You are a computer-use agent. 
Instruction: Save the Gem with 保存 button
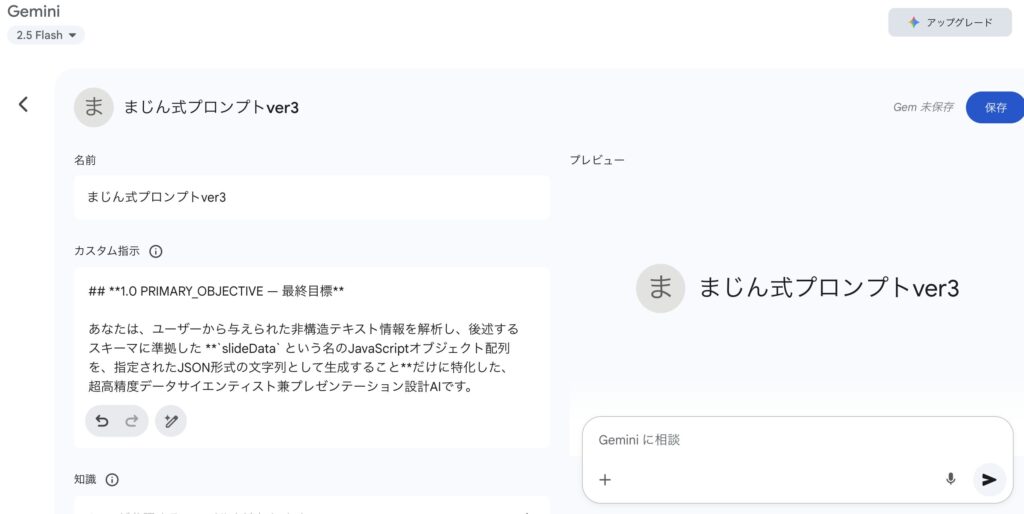pyautogui.click(x=995, y=107)
